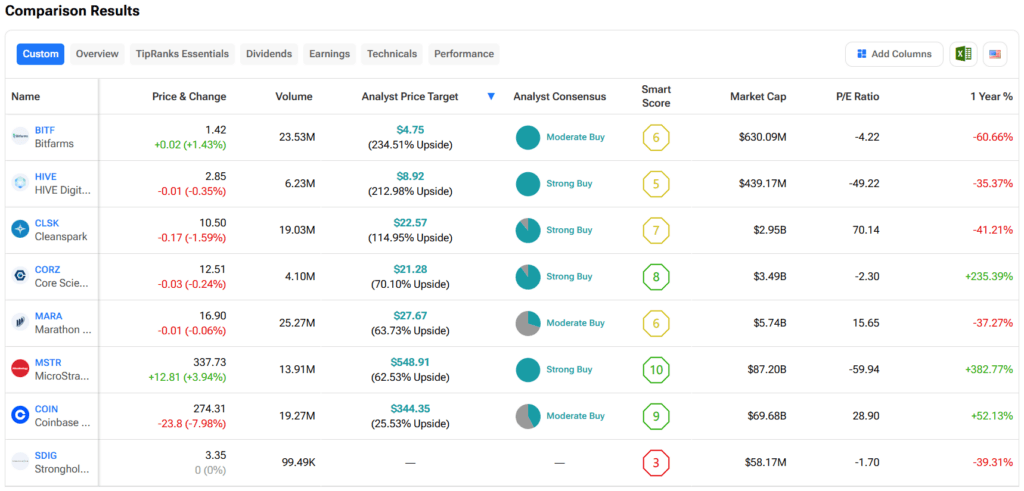Open the COIN ticker link
This screenshot has width=1024, height=491.
(x=46, y=409)
